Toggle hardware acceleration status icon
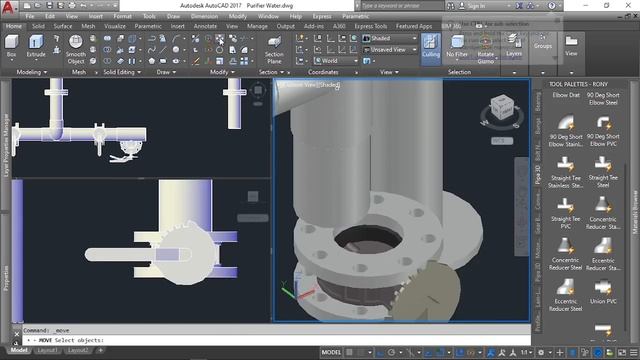640x360 pixels. [598, 352]
